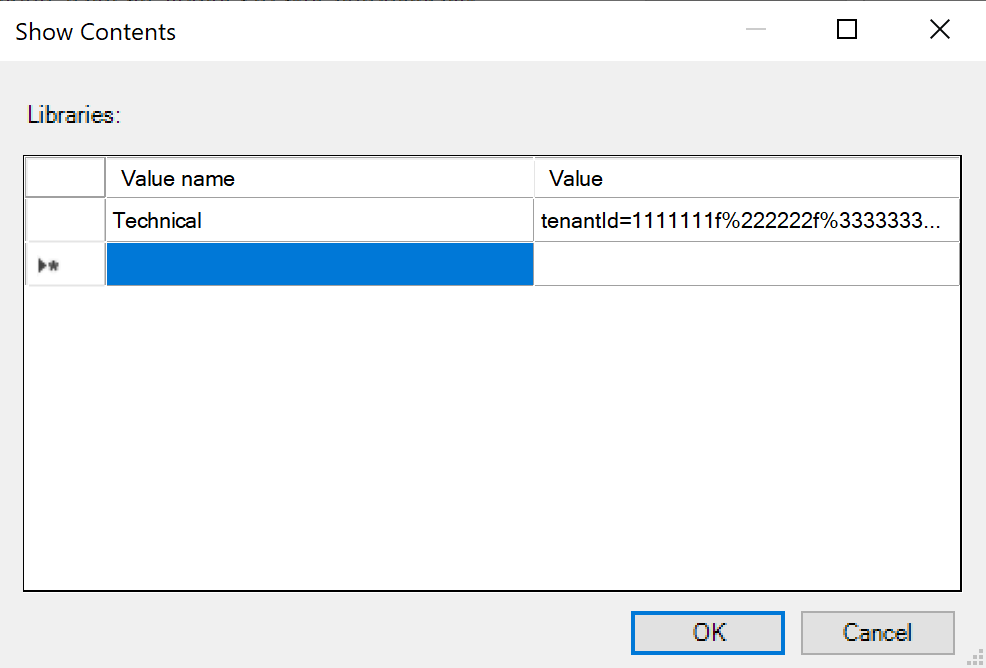Click the Show Contents title bar text
Screen dimensions: 986x668
point(96,31)
